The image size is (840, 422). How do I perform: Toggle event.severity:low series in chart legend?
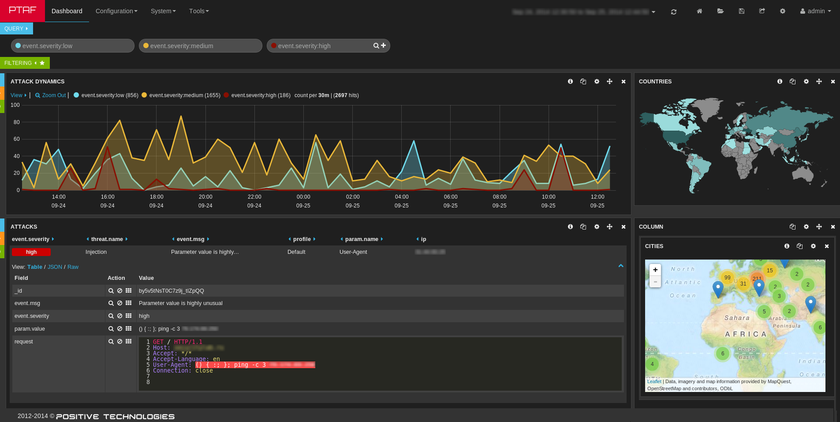coord(108,95)
